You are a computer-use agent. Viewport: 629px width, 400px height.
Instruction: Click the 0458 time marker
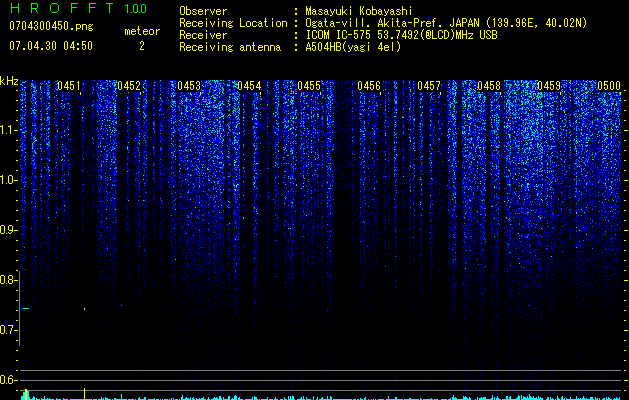point(489,86)
